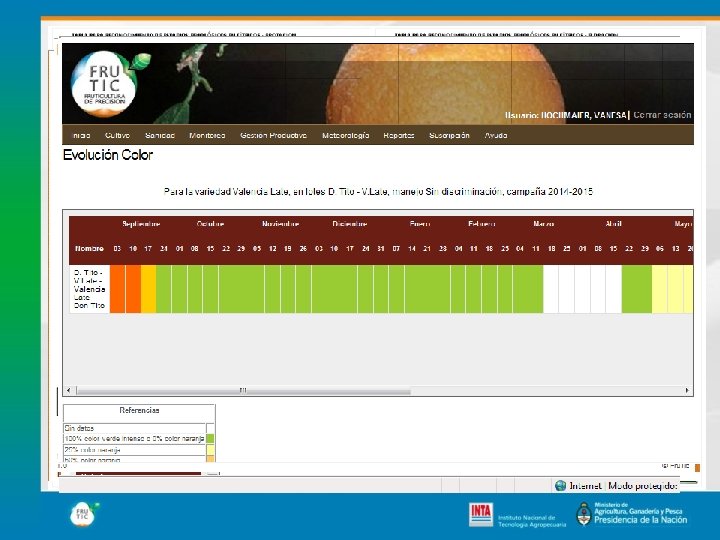This screenshot has width=720, height=540.
Task: Click the yellow-orange cell under Septiembre 17
Action: click(148, 289)
